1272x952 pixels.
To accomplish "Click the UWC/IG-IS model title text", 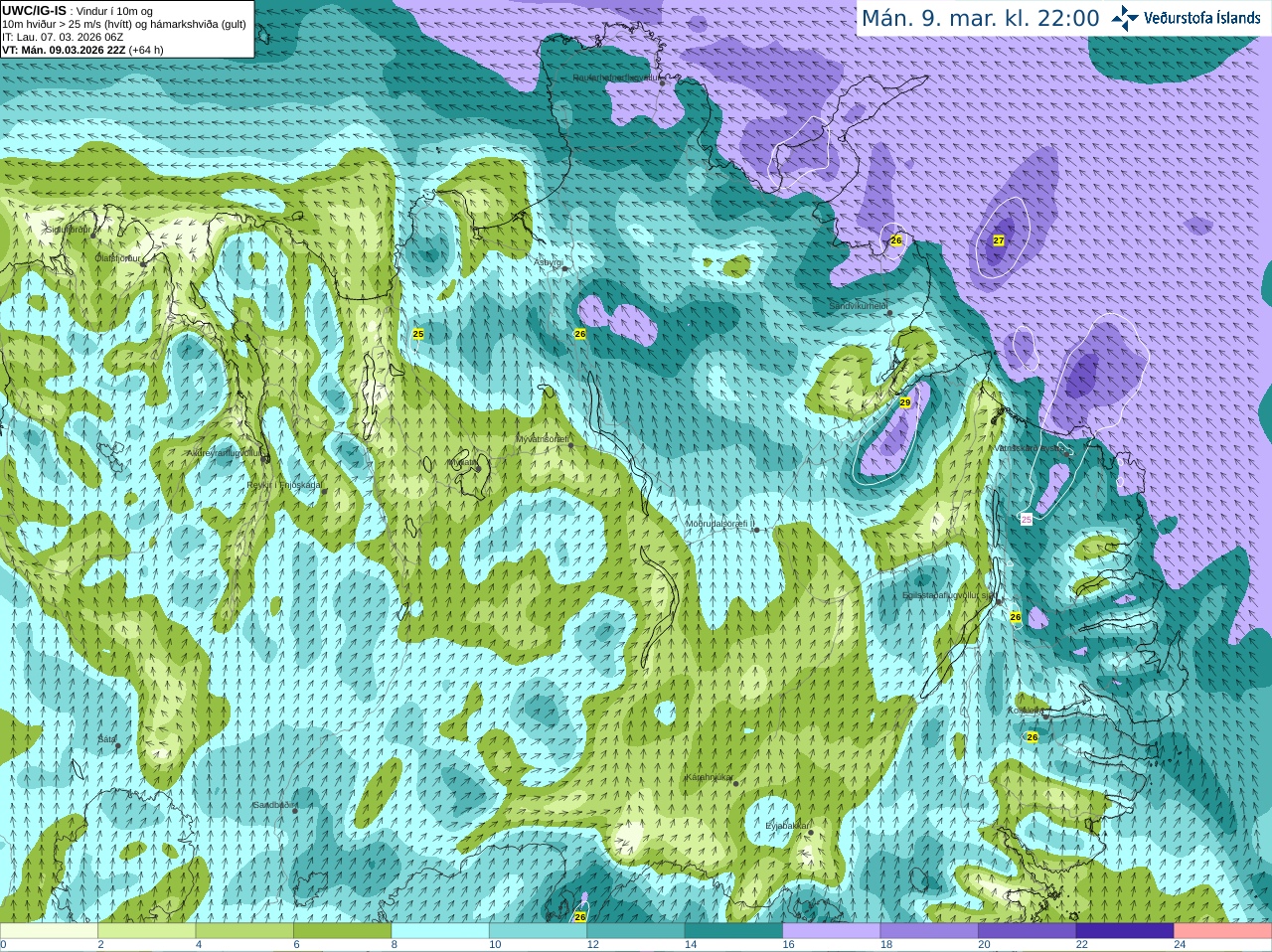I will pyautogui.click(x=34, y=10).
